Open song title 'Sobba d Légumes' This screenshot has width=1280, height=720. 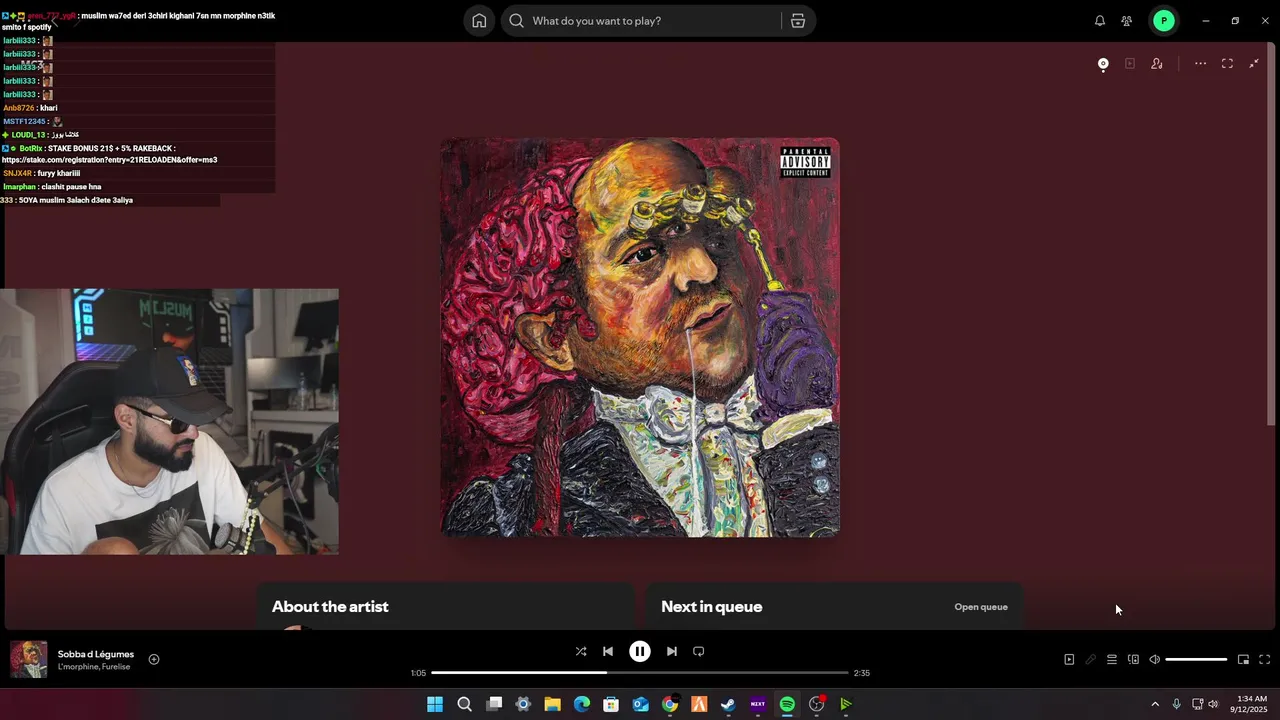pos(96,654)
